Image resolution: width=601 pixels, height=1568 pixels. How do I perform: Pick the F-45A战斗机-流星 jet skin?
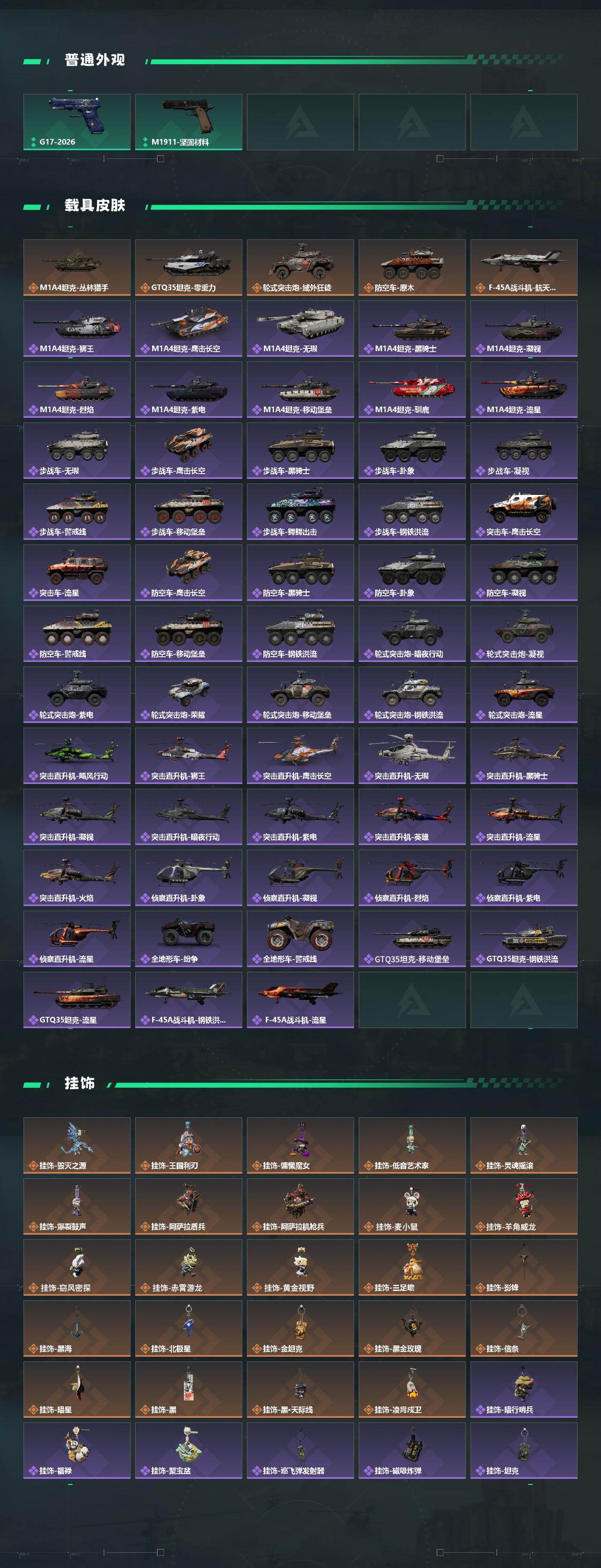[300, 1000]
